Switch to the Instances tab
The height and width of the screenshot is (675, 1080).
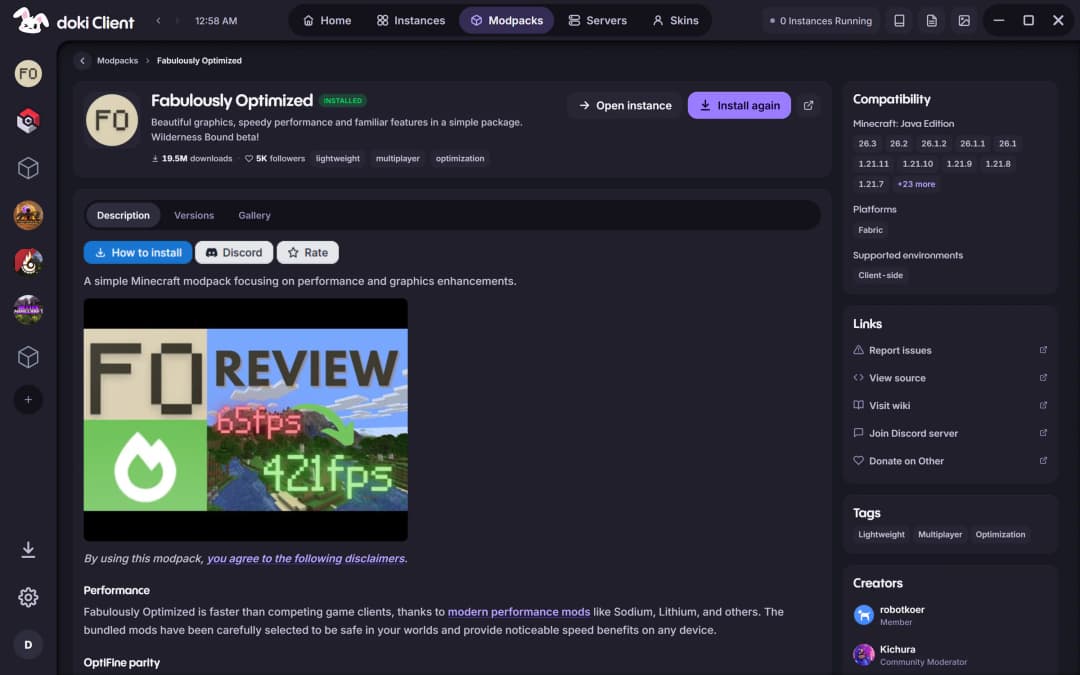(411, 21)
